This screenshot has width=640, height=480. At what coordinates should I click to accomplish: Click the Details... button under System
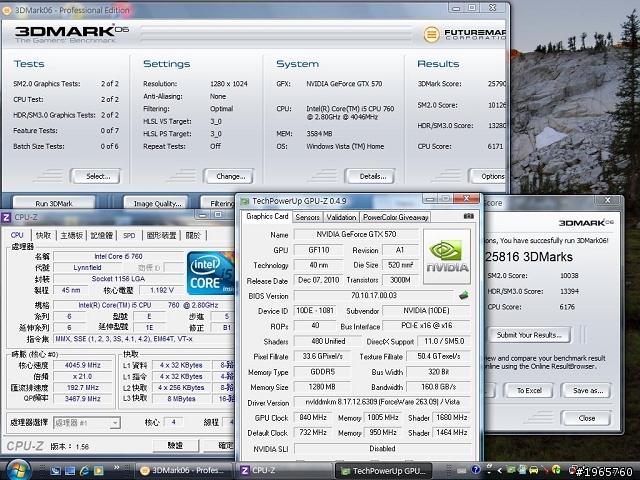pos(370,176)
